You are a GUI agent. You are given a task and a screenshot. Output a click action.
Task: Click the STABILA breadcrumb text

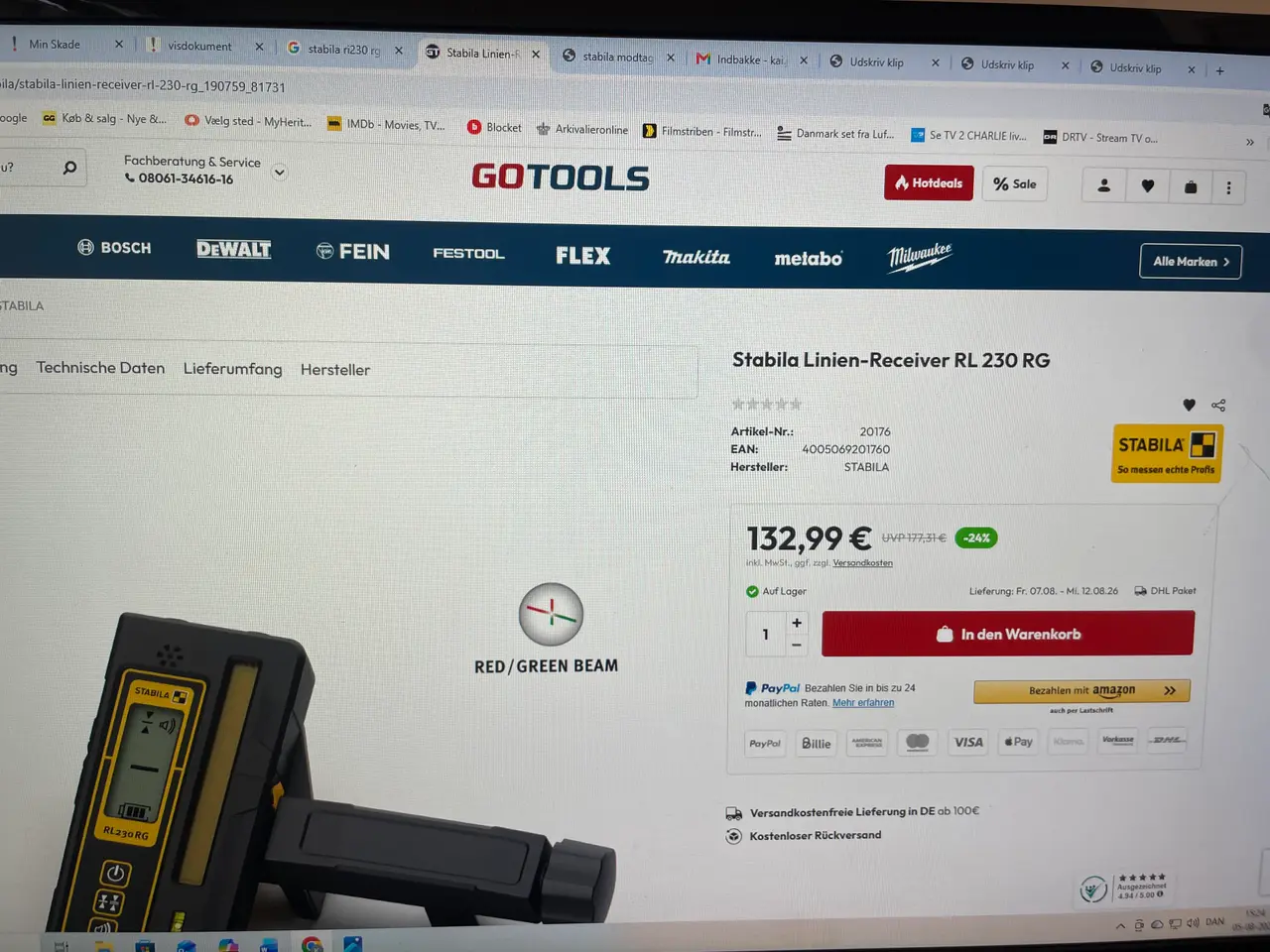click(22, 305)
